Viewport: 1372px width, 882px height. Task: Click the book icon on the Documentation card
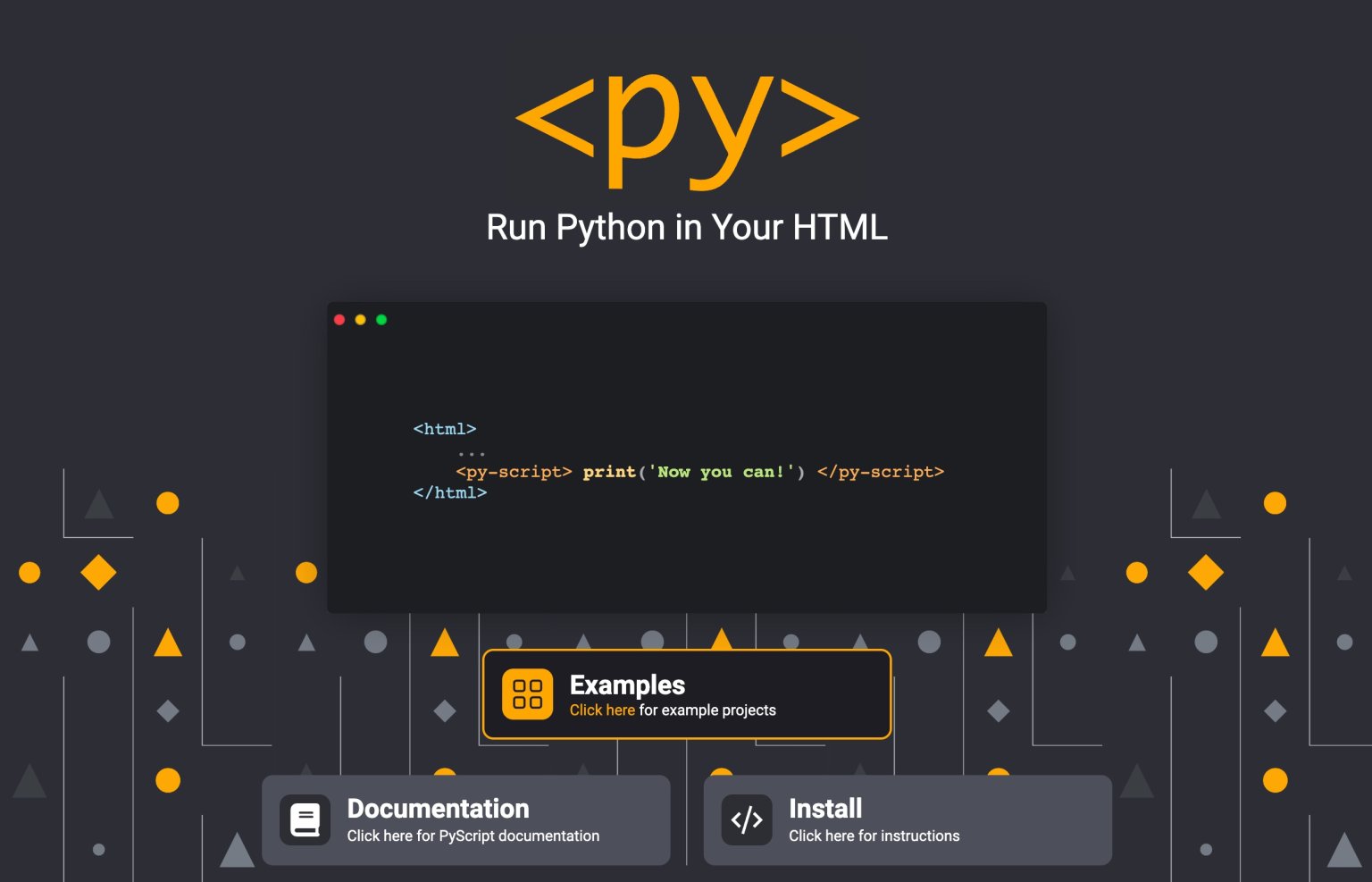305,819
